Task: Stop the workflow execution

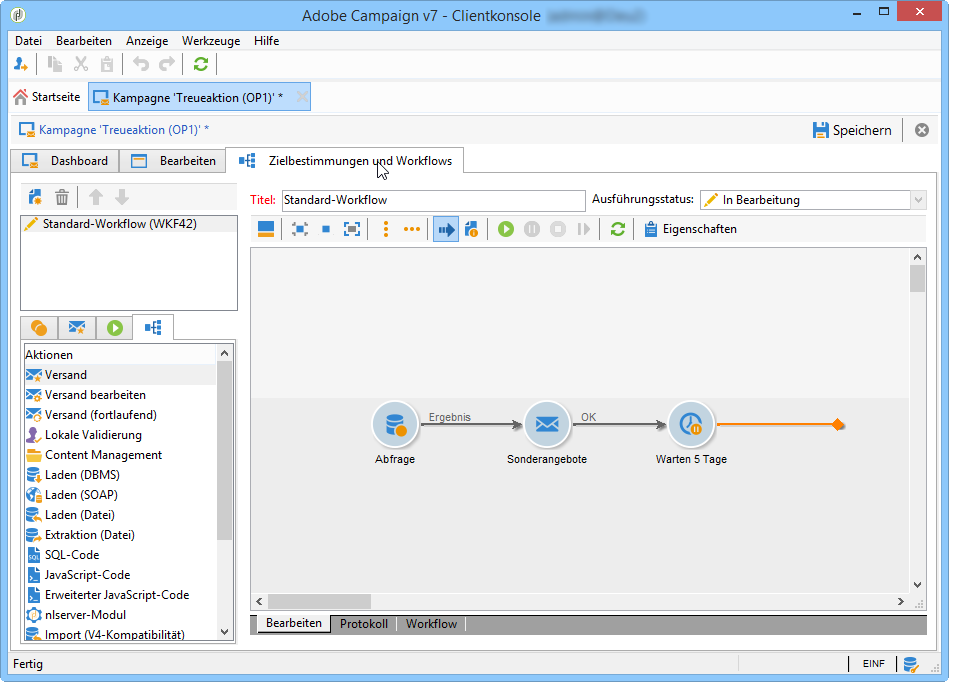Action: pos(557,229)
